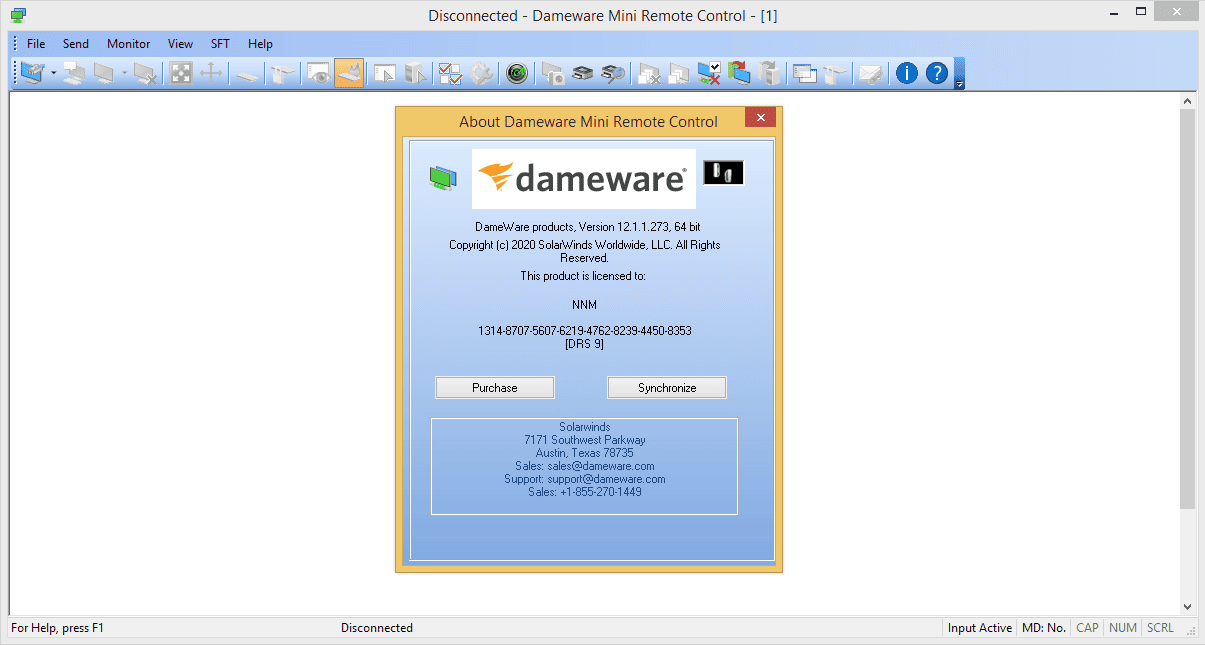Click the greyed two-computers toolbar icon

pos(74,73)
